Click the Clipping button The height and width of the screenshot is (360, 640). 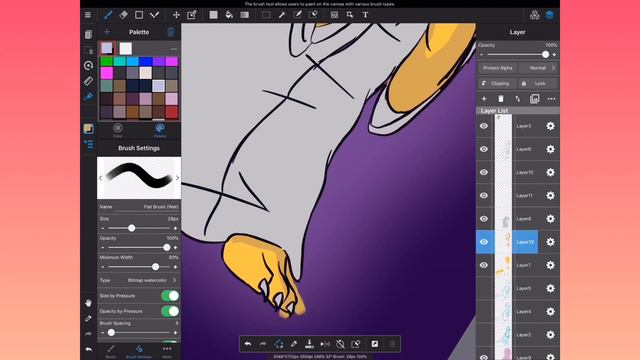(x=496, y=83)
